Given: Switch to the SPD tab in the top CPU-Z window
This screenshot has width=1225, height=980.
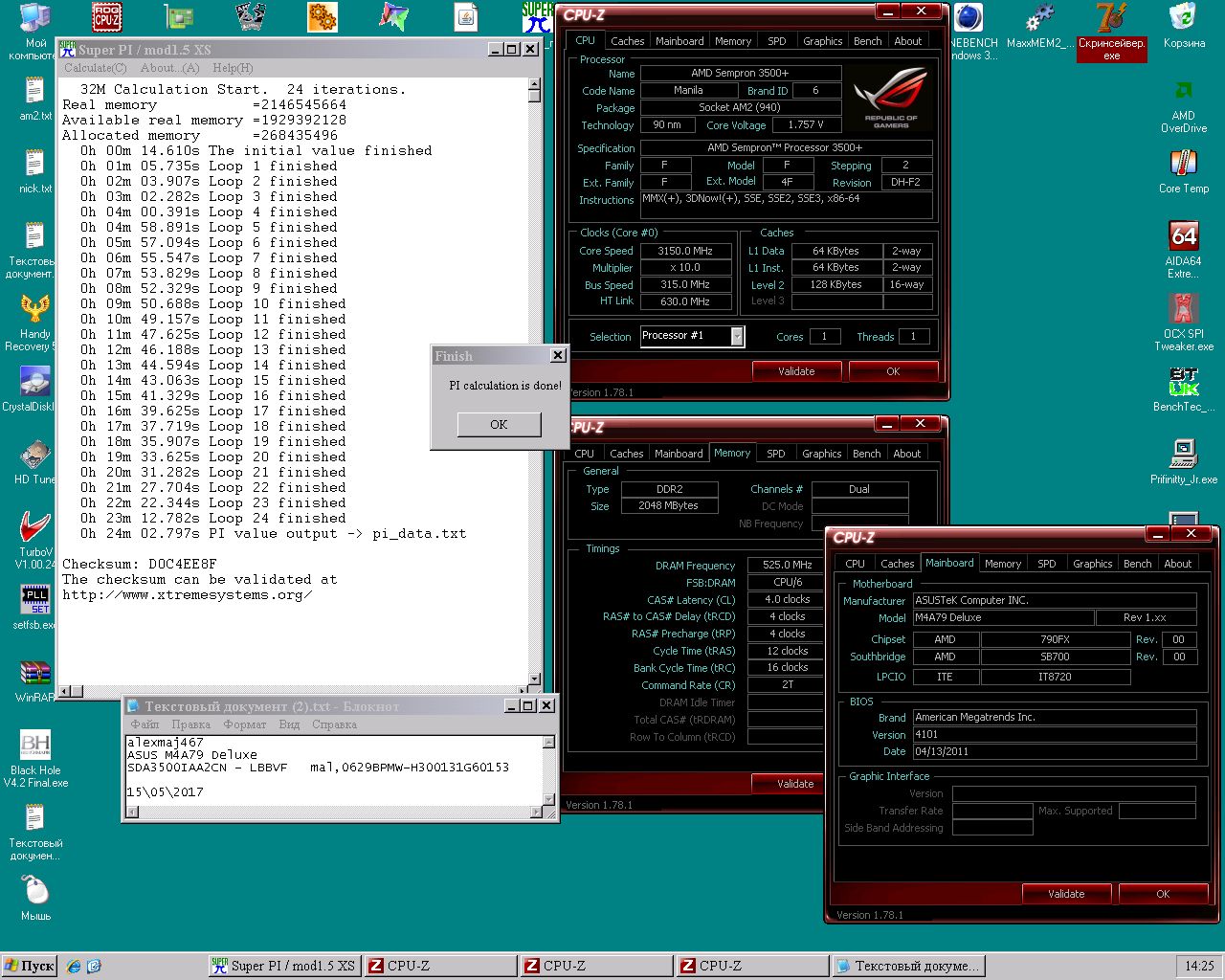Looking at the screenshot, I should (x=776, y=41).
